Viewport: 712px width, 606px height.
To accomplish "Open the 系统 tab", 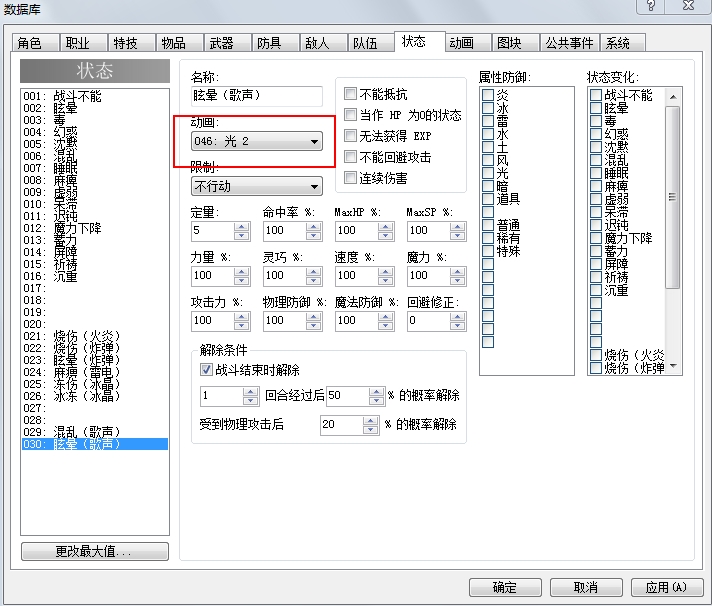I will coord(623,43).
